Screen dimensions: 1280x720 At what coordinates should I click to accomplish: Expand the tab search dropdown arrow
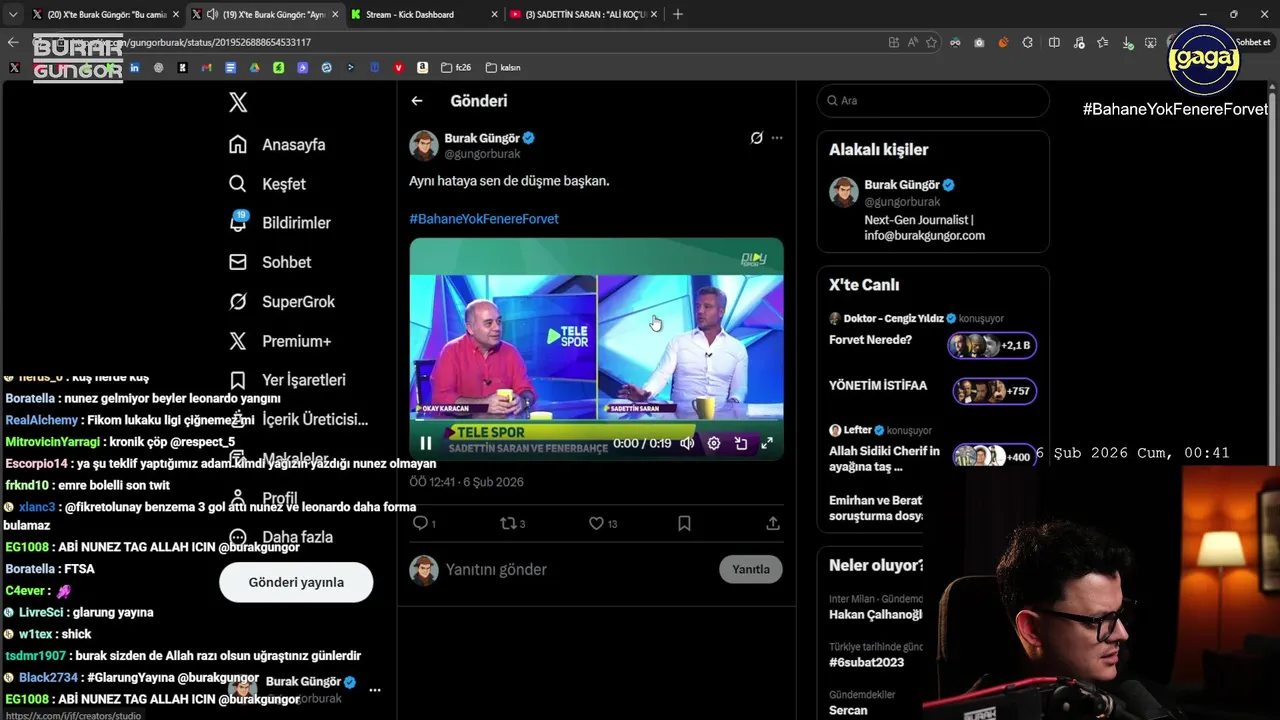[x=12, y=14]
